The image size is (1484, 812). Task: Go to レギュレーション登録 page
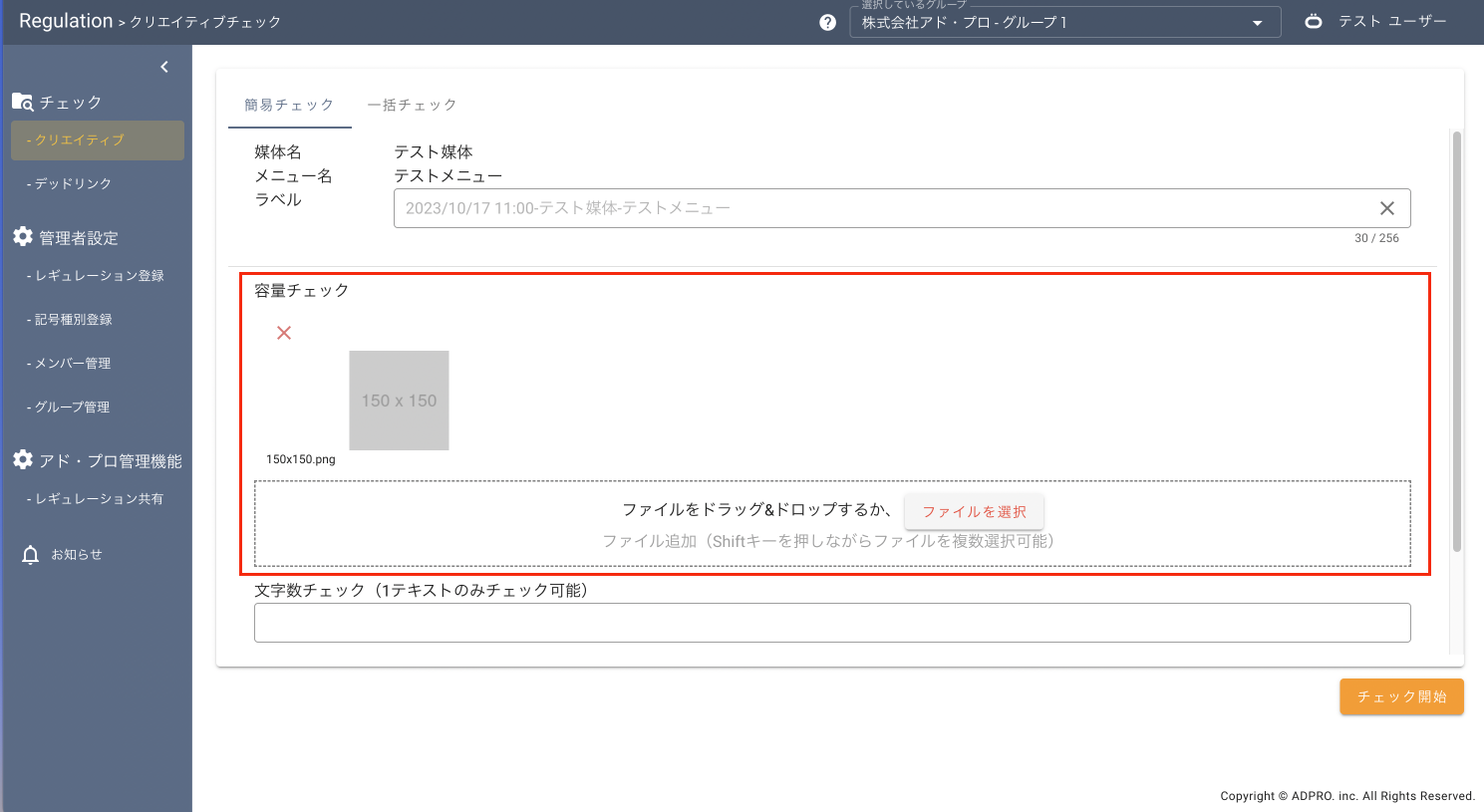click(x=99, y=276)
